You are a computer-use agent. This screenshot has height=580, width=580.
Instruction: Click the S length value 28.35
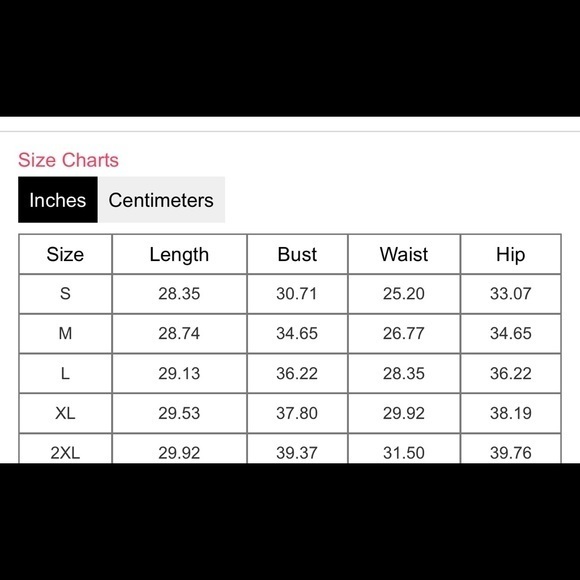(179, 294)
